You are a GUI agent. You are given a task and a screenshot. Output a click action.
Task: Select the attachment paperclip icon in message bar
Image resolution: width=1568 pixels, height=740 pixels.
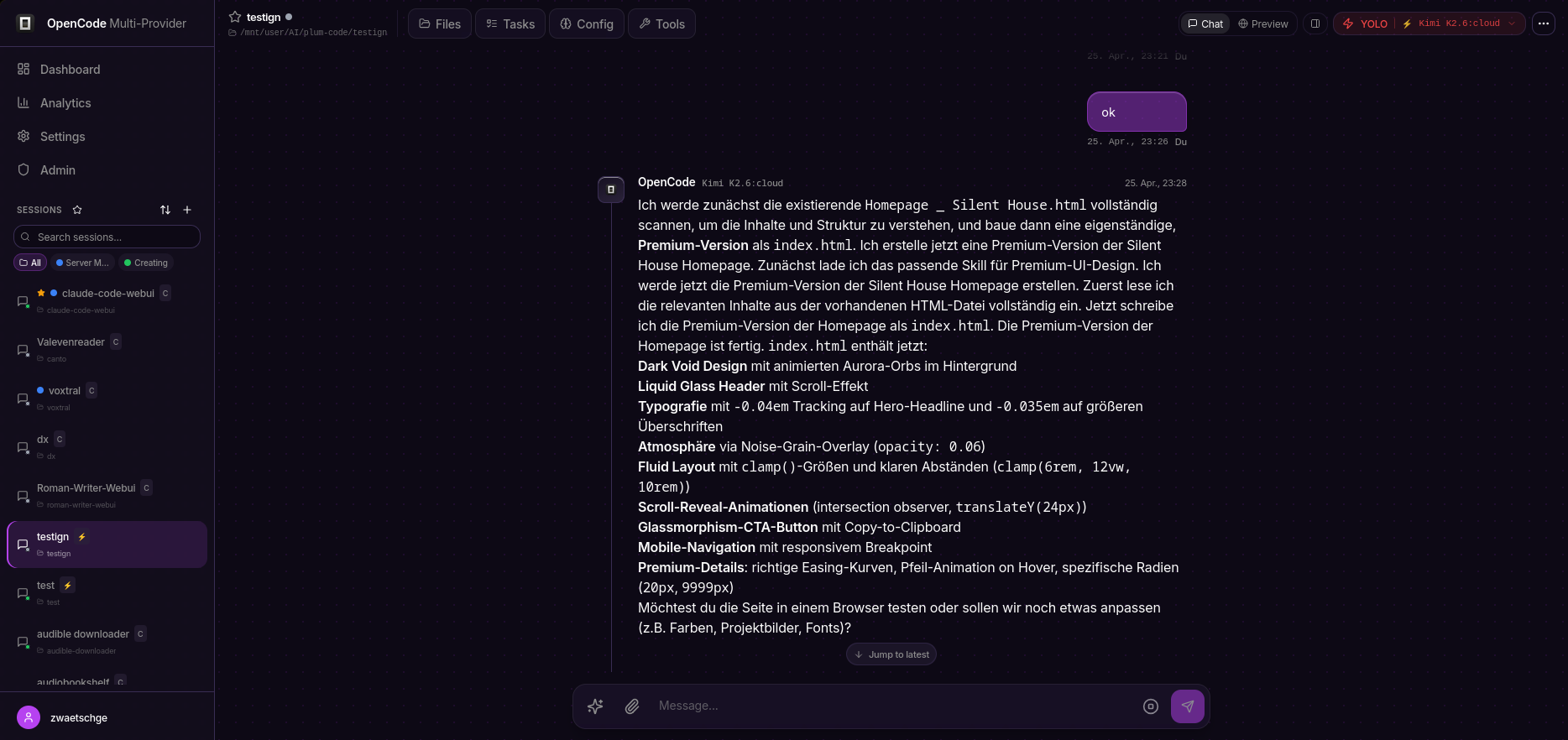[632, 706]
